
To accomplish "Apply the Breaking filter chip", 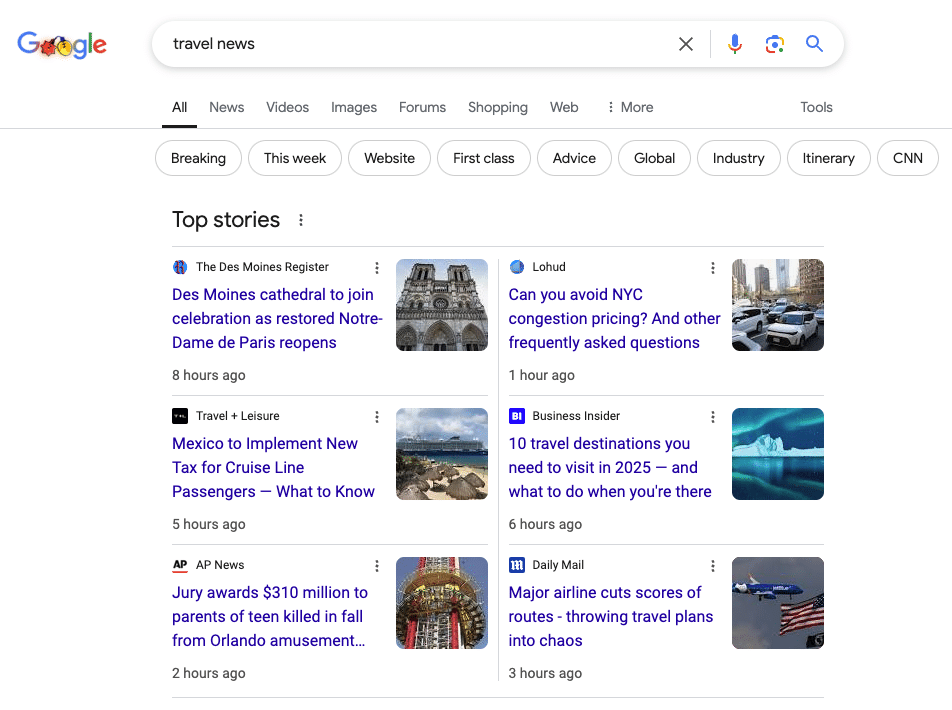I will click(199, 159).
